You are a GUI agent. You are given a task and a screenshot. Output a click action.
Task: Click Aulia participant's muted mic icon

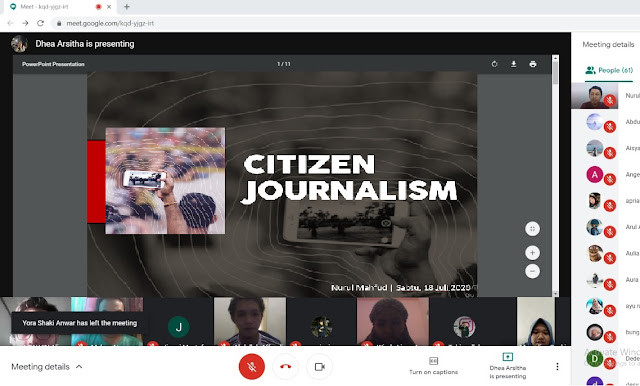point(610,258)
